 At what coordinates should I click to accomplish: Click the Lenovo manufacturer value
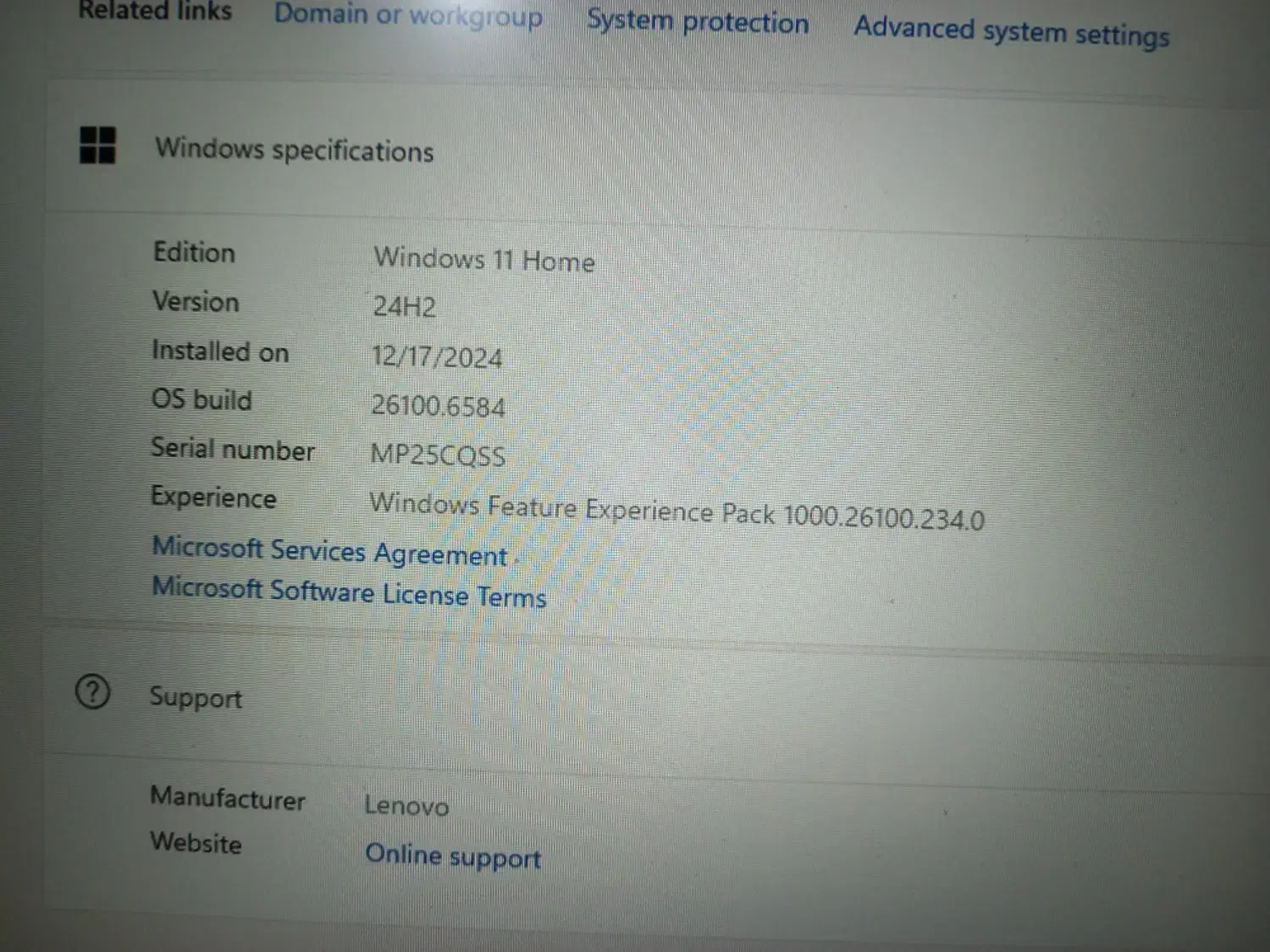(406, 805)
